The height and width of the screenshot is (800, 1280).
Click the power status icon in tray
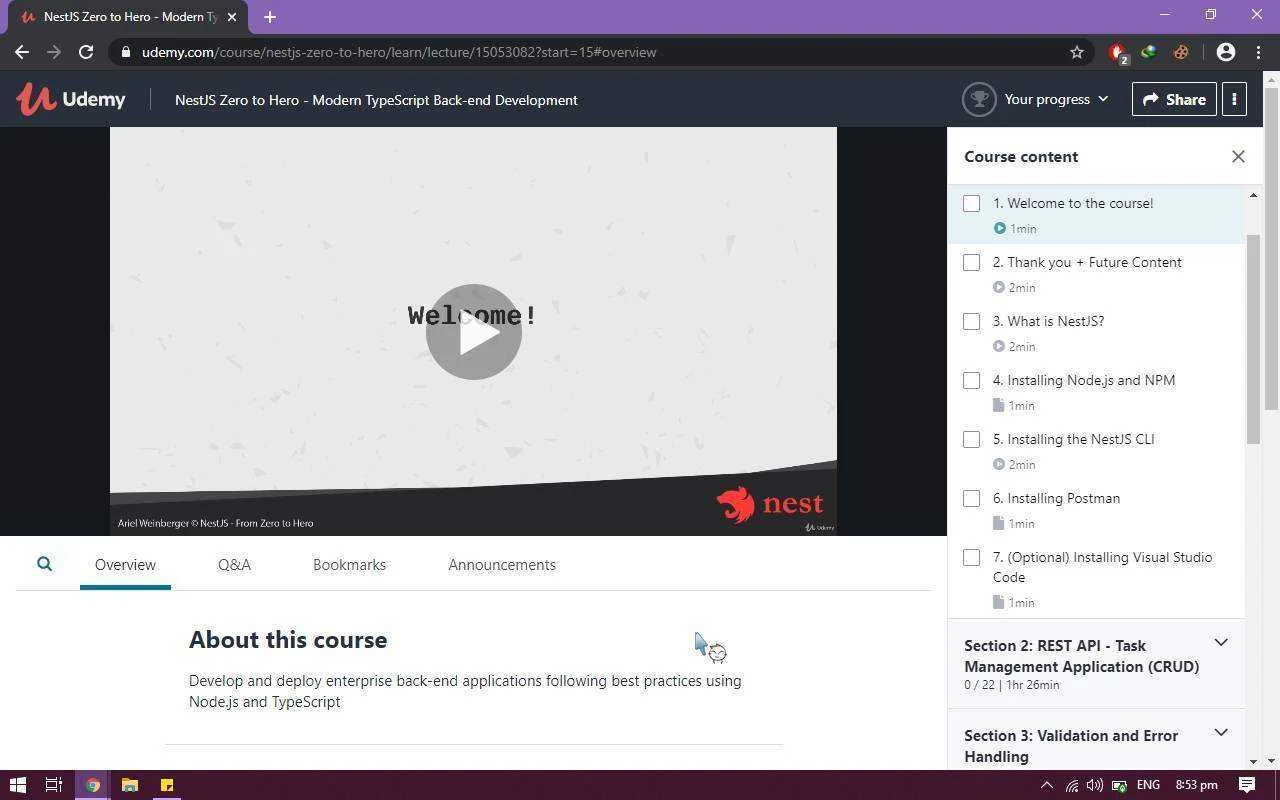click(x=1120, y=785)
